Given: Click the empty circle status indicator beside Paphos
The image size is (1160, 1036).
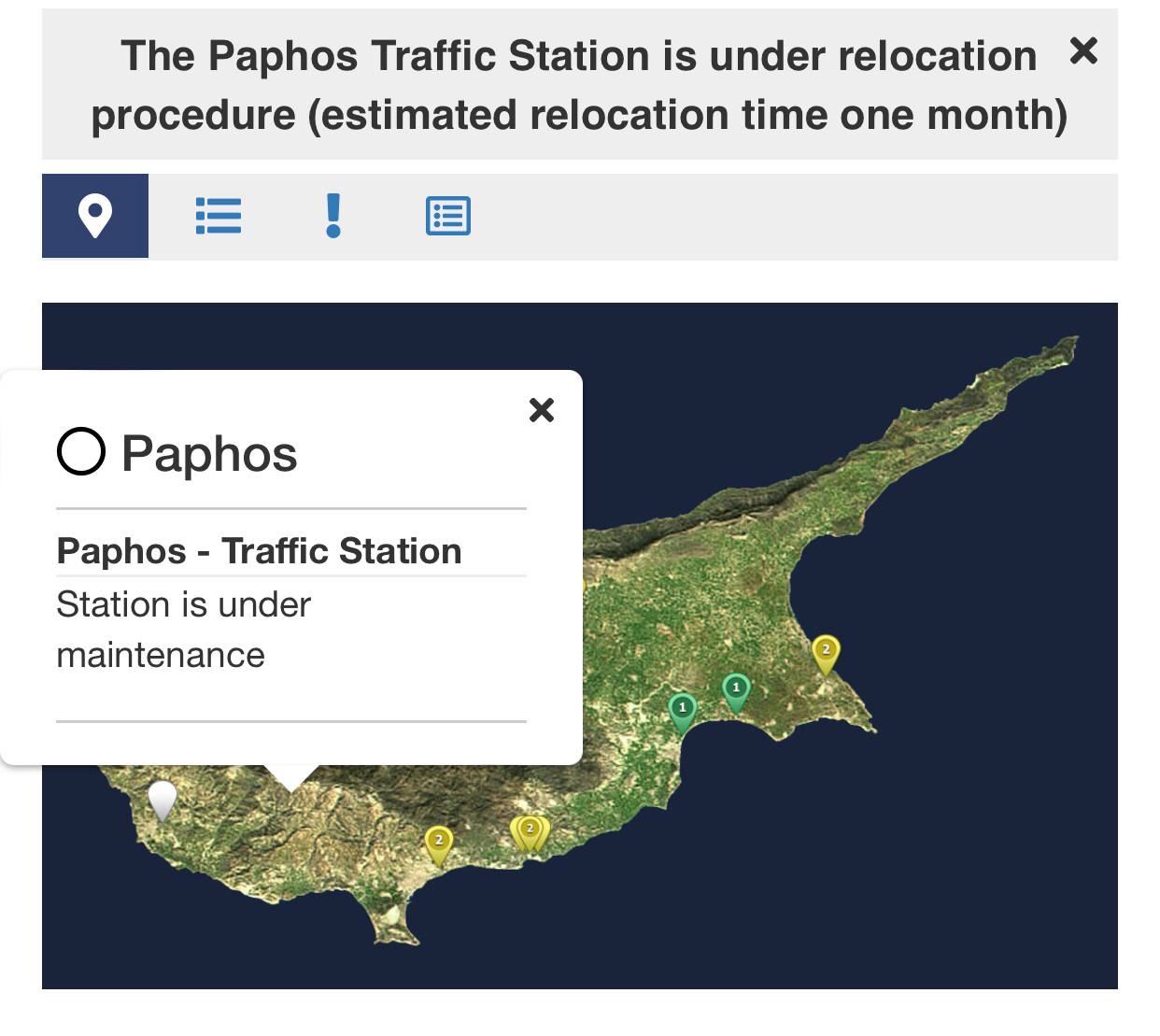Looking at the screenshot, I should [x=81, y=452].
